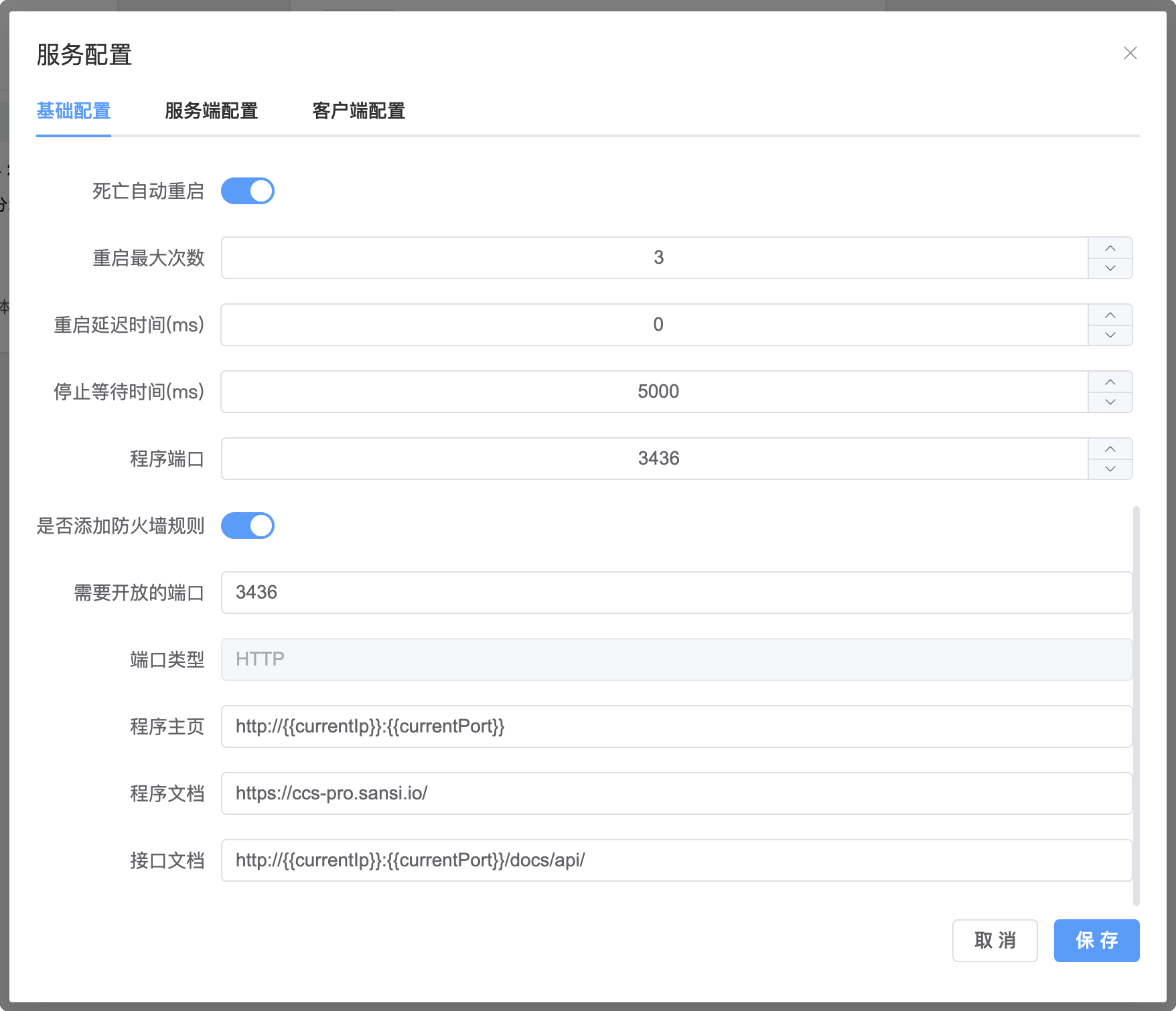Open the 客户端配置 tab
The image size is (1176, 1011).
coord(359,110)
